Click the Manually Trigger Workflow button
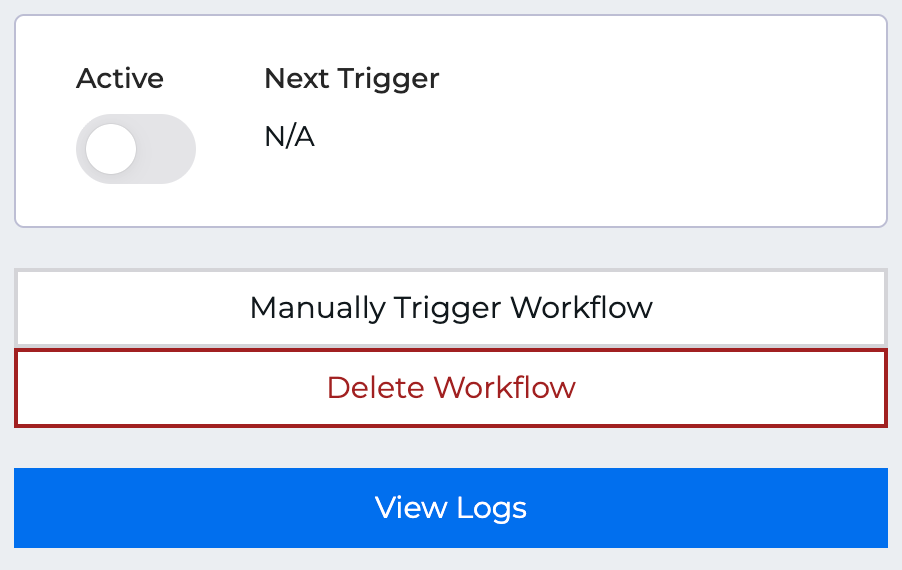 click(451, 307)
